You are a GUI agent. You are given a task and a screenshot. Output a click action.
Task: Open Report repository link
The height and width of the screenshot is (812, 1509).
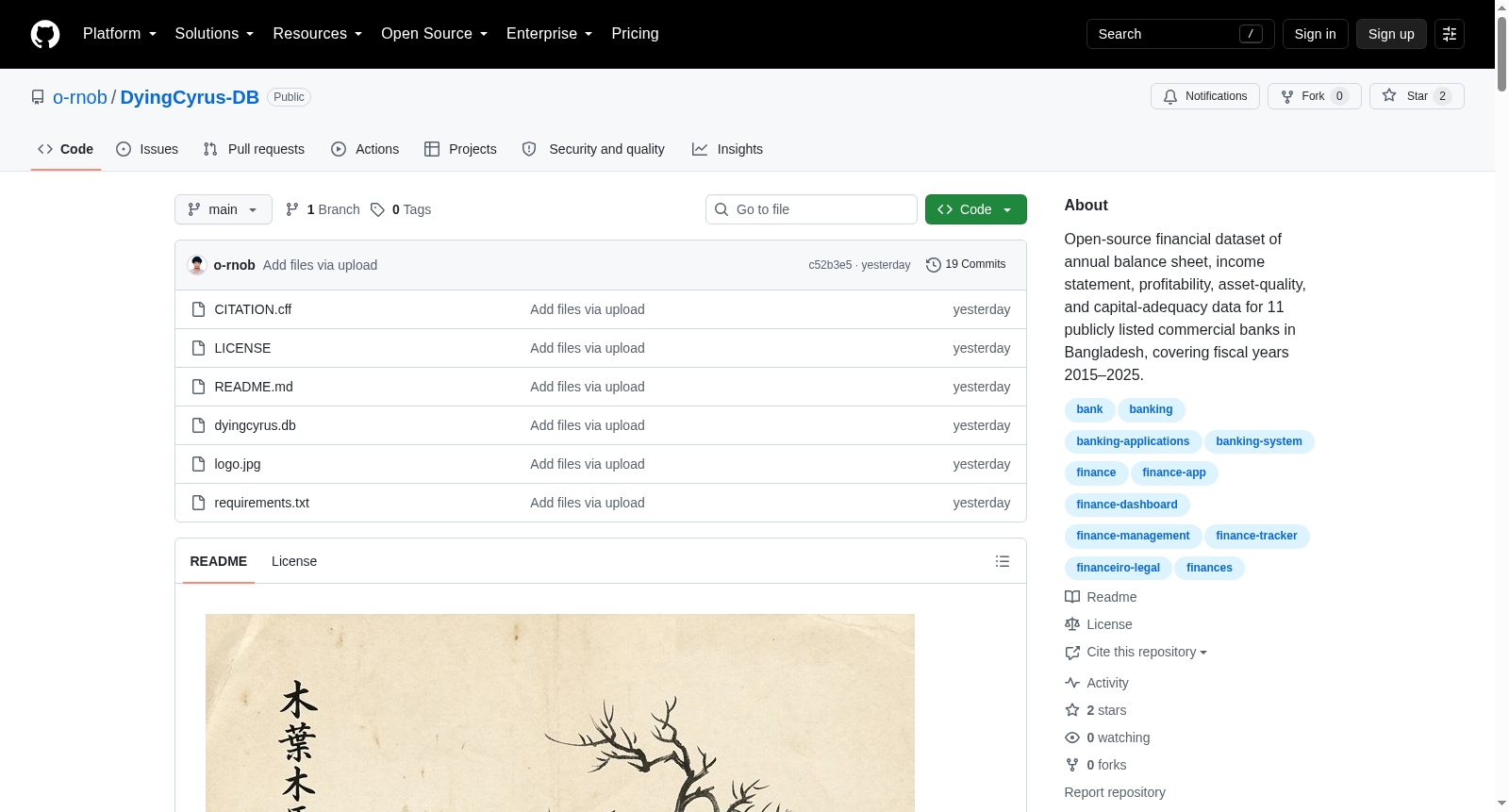point(1115,792)
